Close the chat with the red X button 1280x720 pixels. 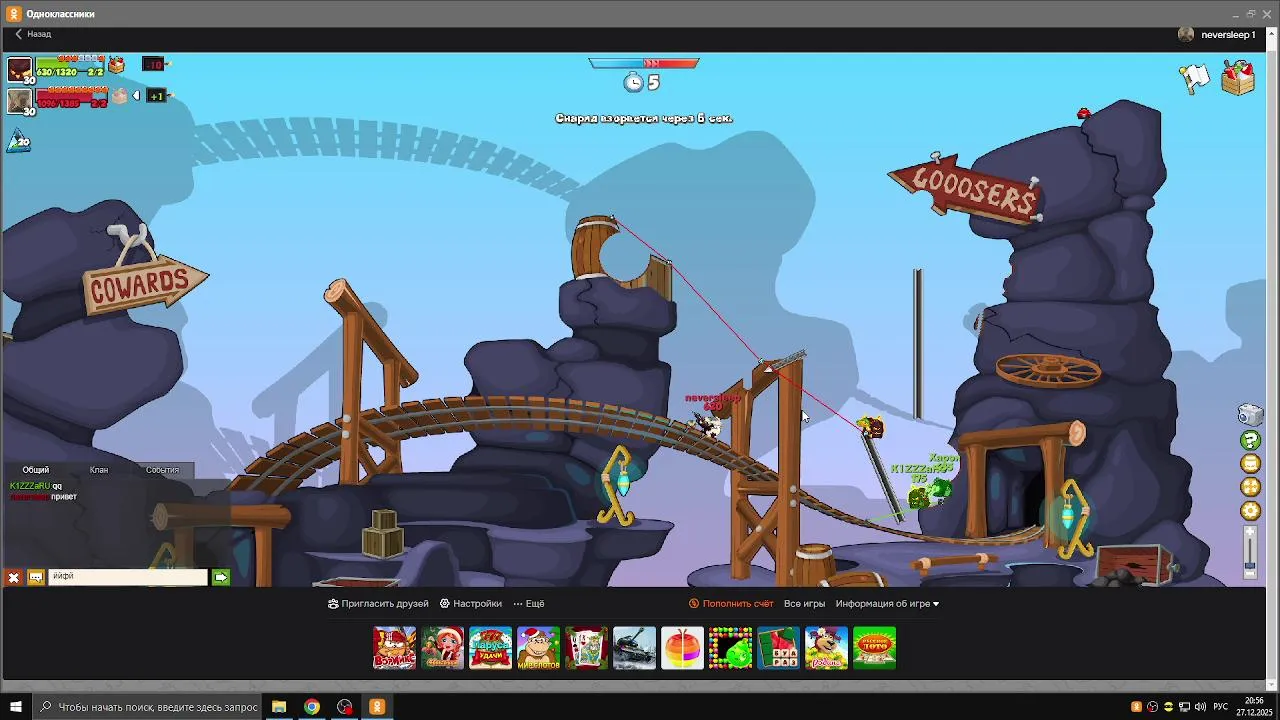(x=14, y=577)
